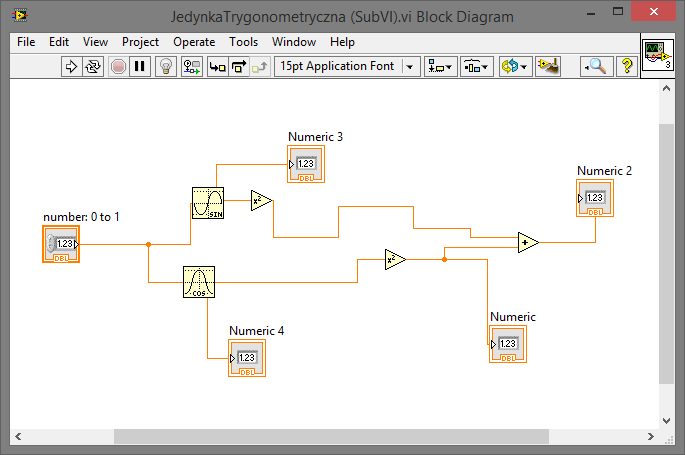Toggle Retain Wire Values button

[x=192, y=66]
